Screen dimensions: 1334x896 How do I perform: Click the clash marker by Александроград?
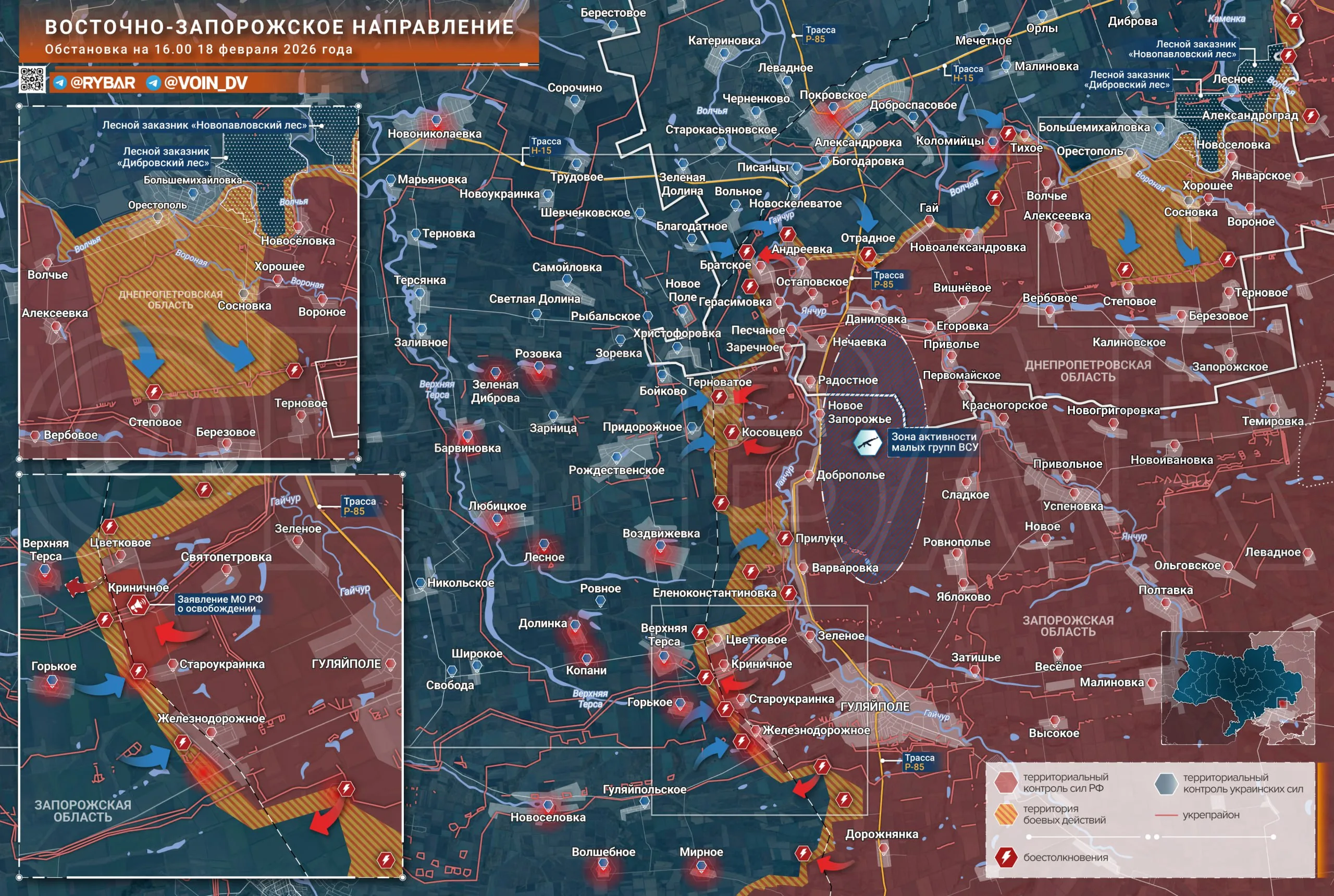click(x=1310, y=116)
